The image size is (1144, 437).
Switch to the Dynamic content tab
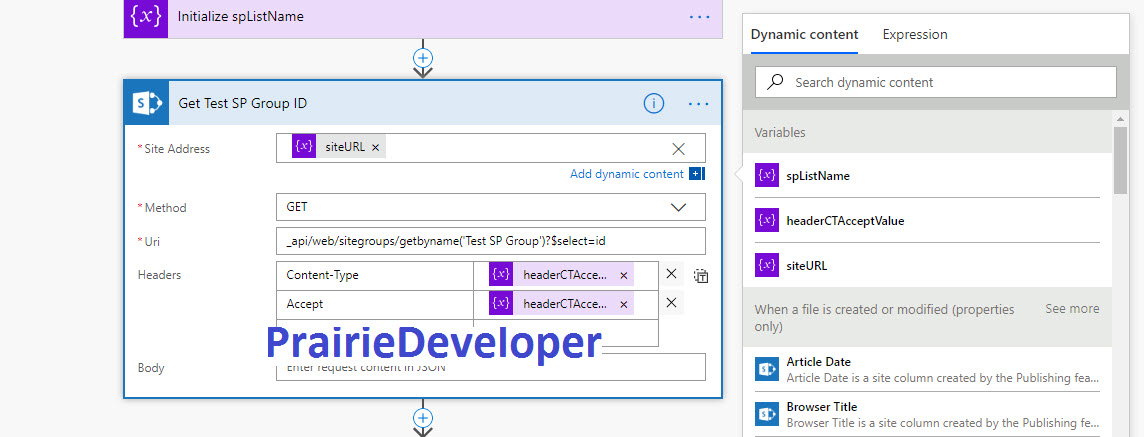[804, 34]
